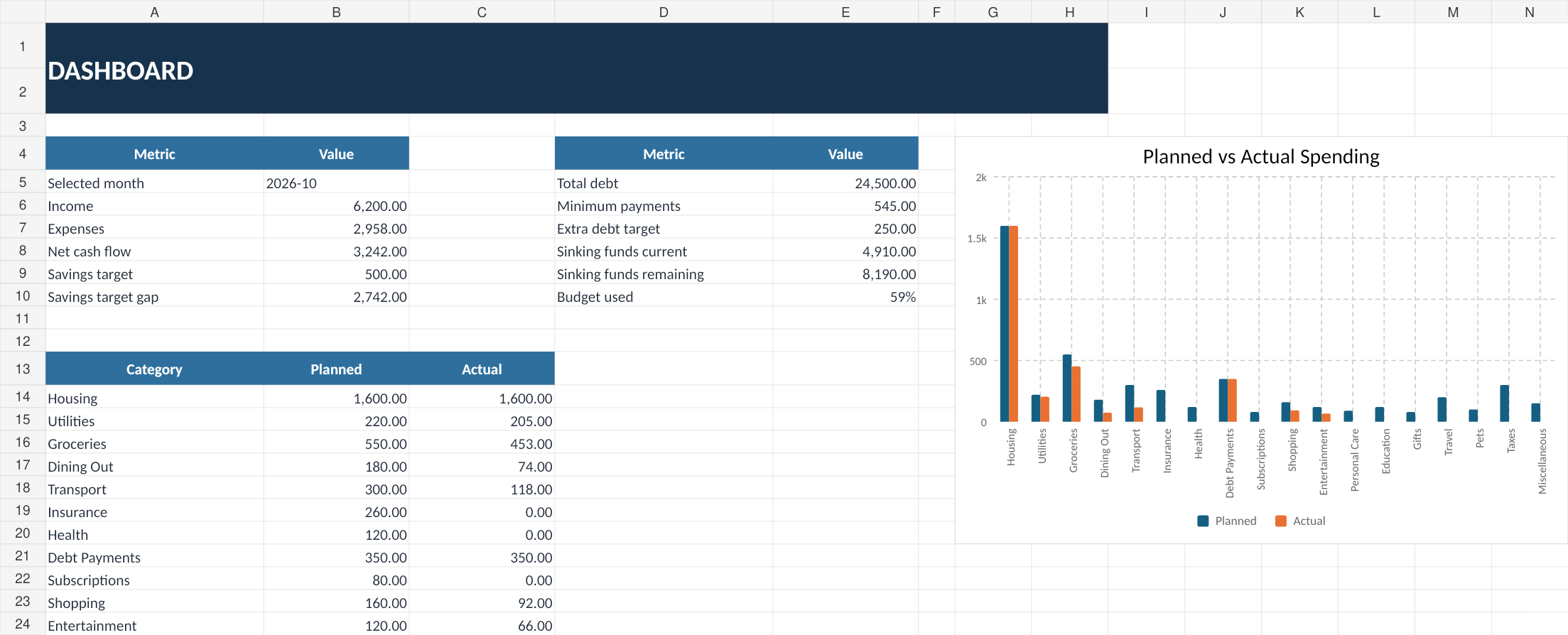Select column D header
1568x635 pixels.
pos(664,11)
